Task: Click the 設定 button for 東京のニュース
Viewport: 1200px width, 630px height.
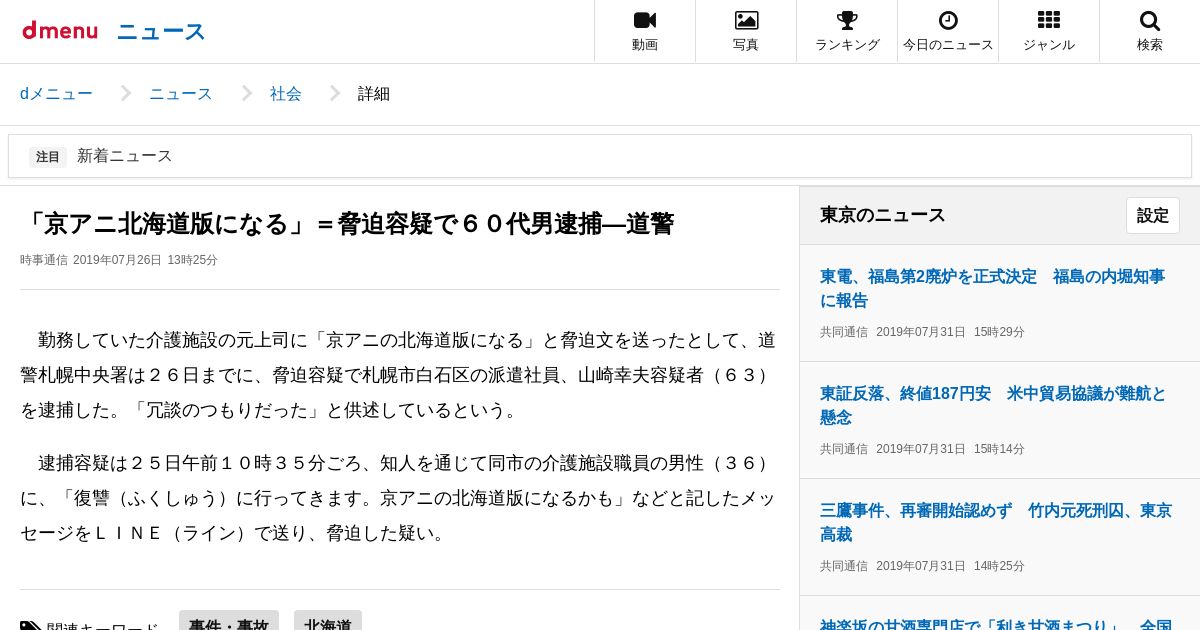Action: pos(1153,216)
